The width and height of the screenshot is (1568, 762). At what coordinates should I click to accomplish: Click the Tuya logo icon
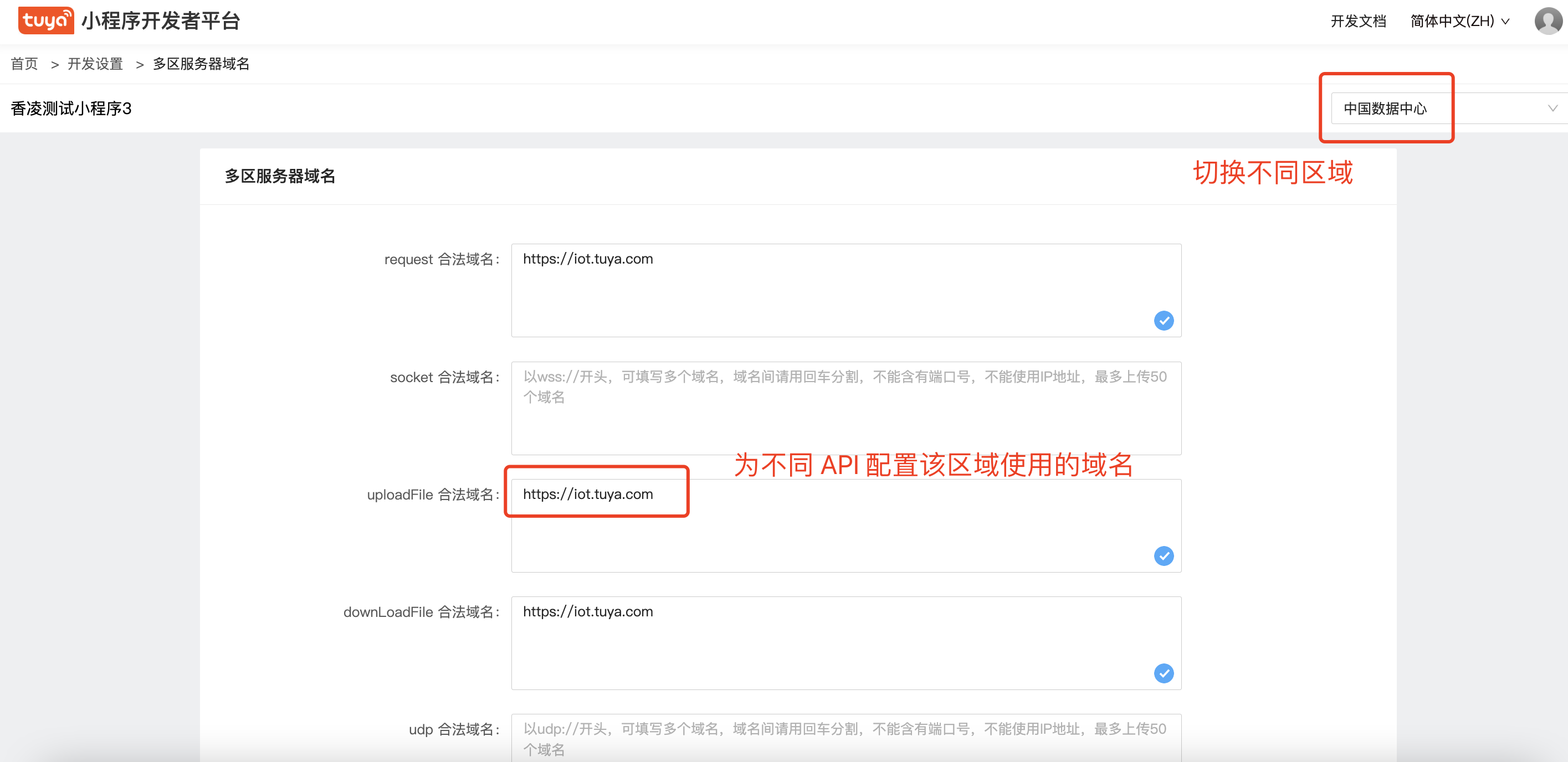click(45, 20)
